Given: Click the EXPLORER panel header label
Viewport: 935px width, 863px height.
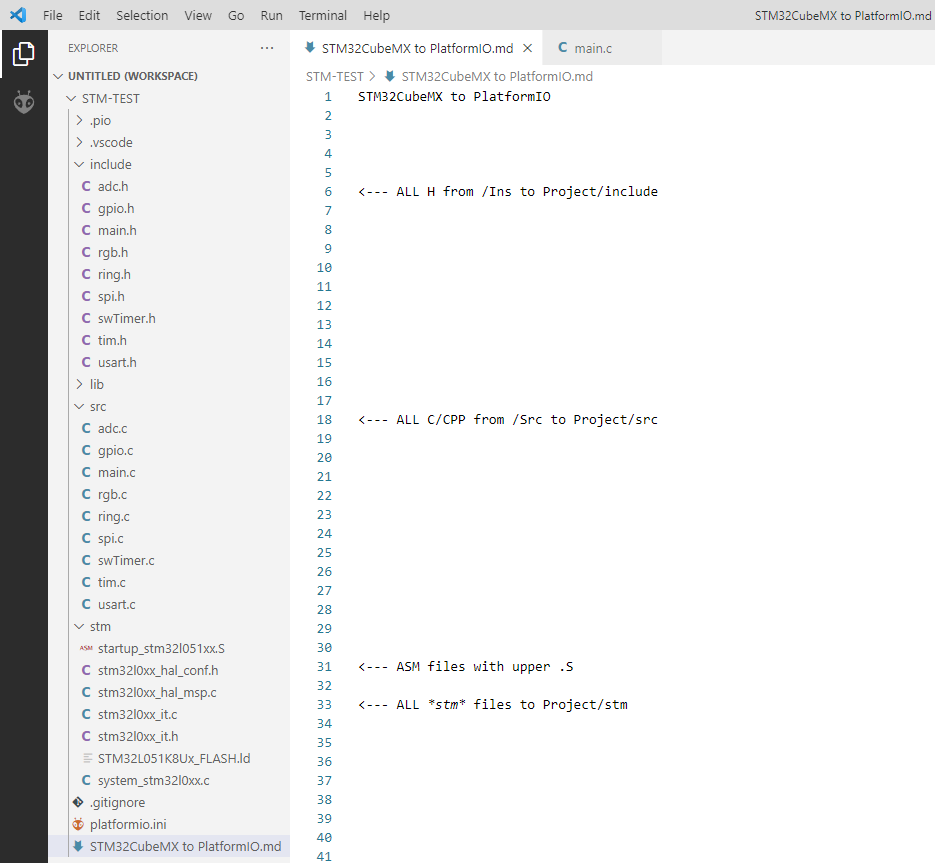Looking at the screenshot, I should (93, 48).
